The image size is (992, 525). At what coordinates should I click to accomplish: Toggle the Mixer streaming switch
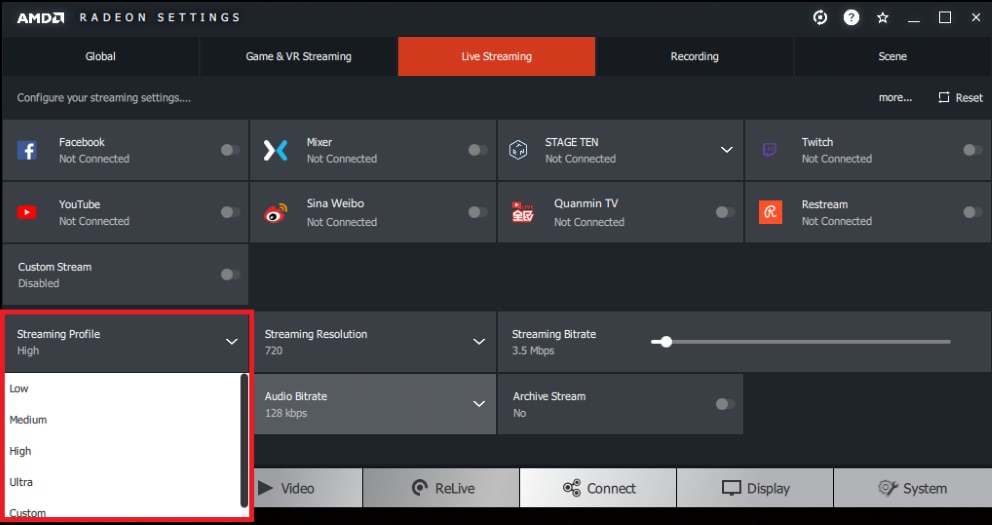coord(477,150)
